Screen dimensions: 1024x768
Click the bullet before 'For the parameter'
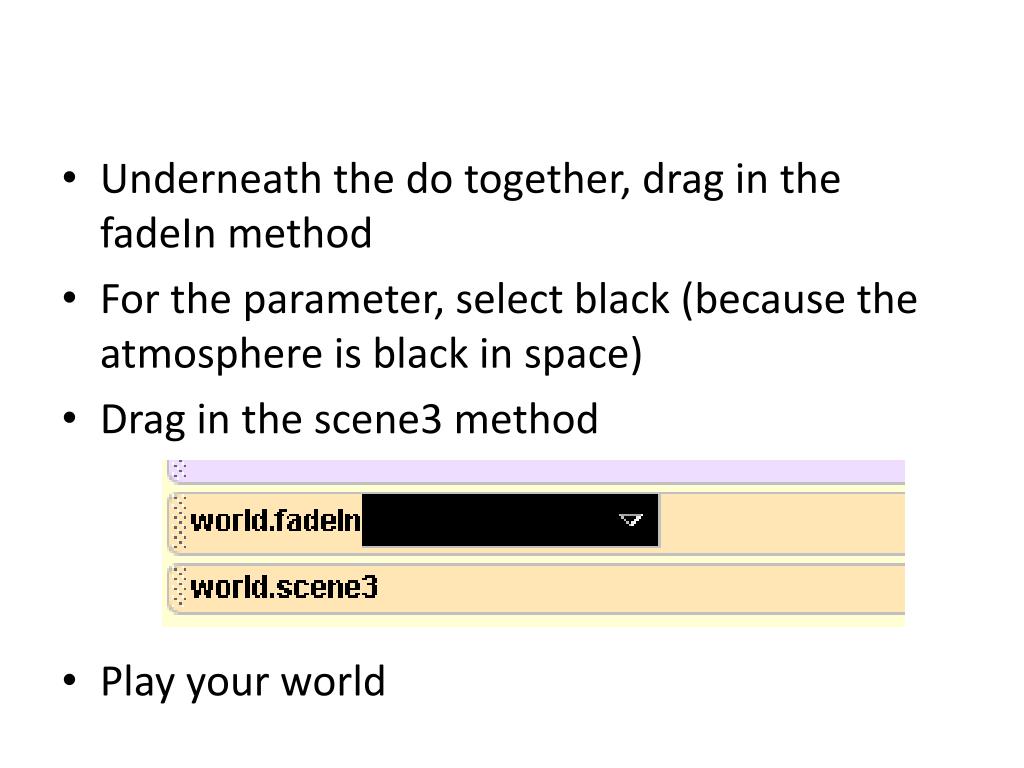tap(70, 298)
